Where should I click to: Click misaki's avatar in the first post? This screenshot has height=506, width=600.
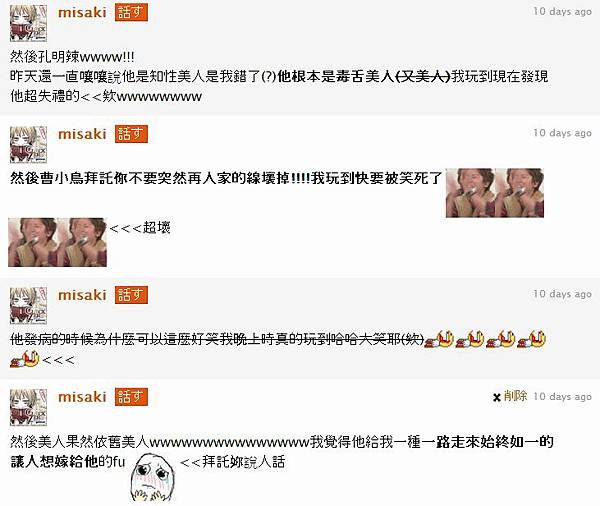coord(28,23)
